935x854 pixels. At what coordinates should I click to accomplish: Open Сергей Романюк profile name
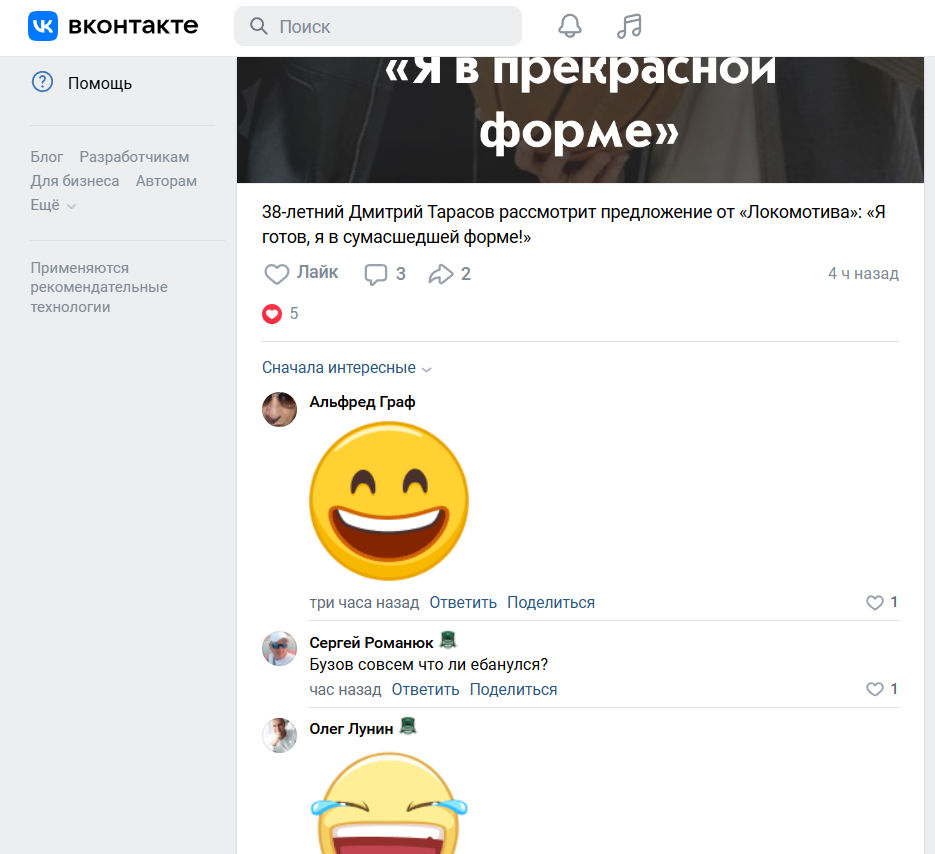click(371, 643)
